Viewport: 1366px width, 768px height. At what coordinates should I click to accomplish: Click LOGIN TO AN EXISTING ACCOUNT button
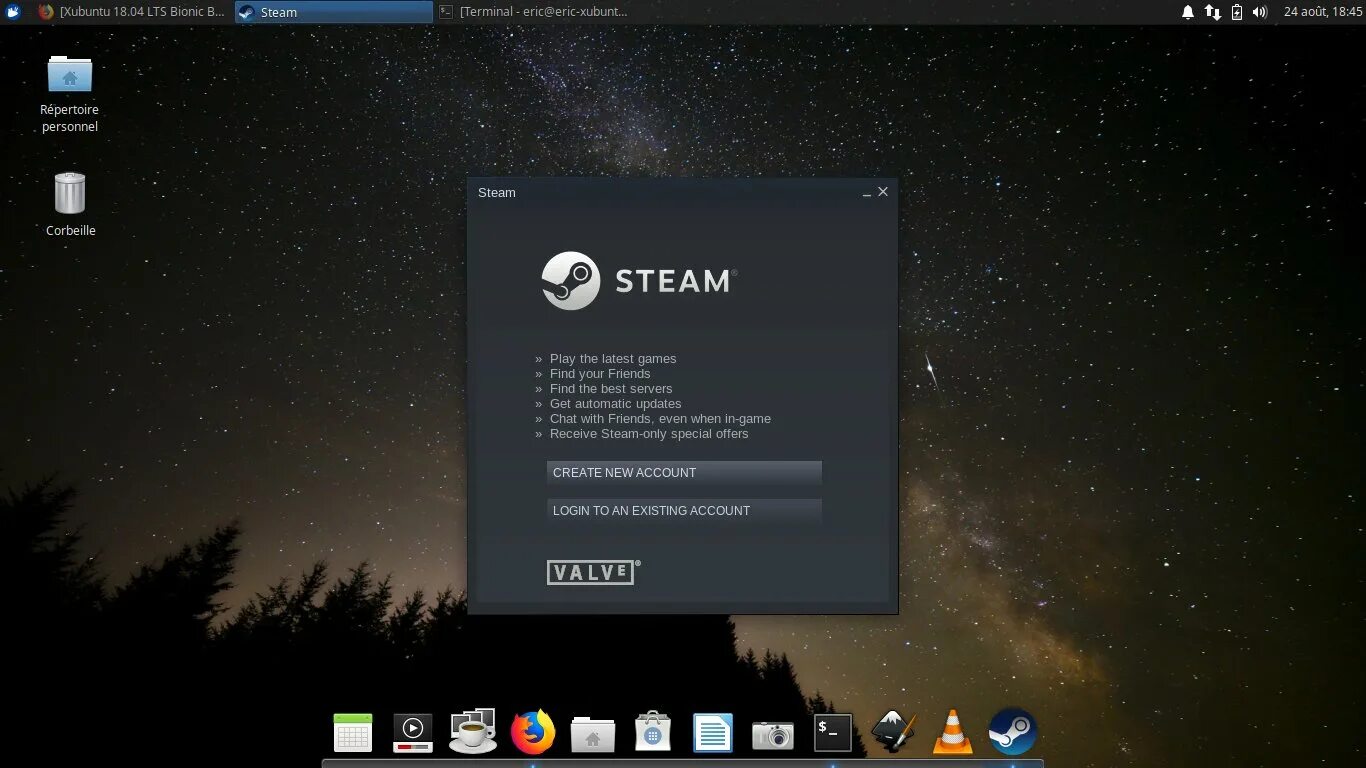click(x=684, y=511)
